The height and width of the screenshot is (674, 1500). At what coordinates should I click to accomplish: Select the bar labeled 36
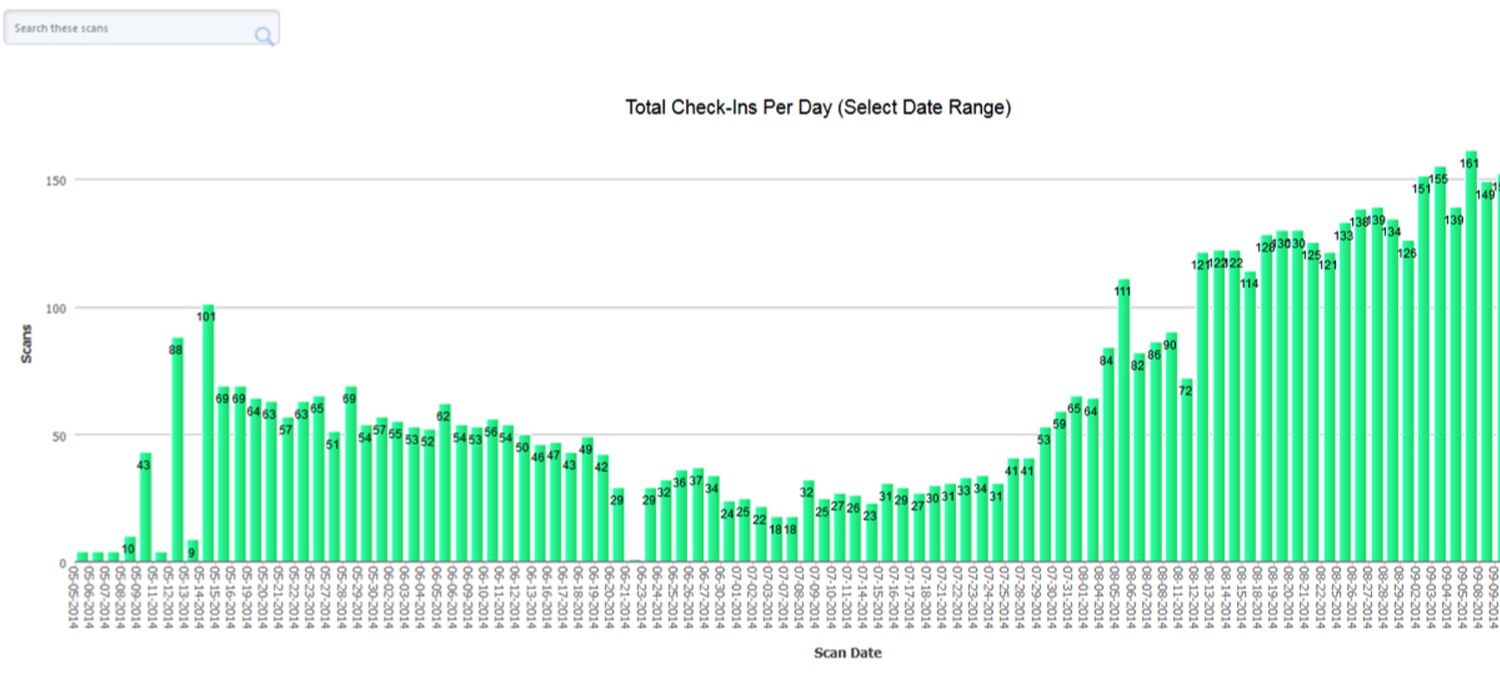682,517
